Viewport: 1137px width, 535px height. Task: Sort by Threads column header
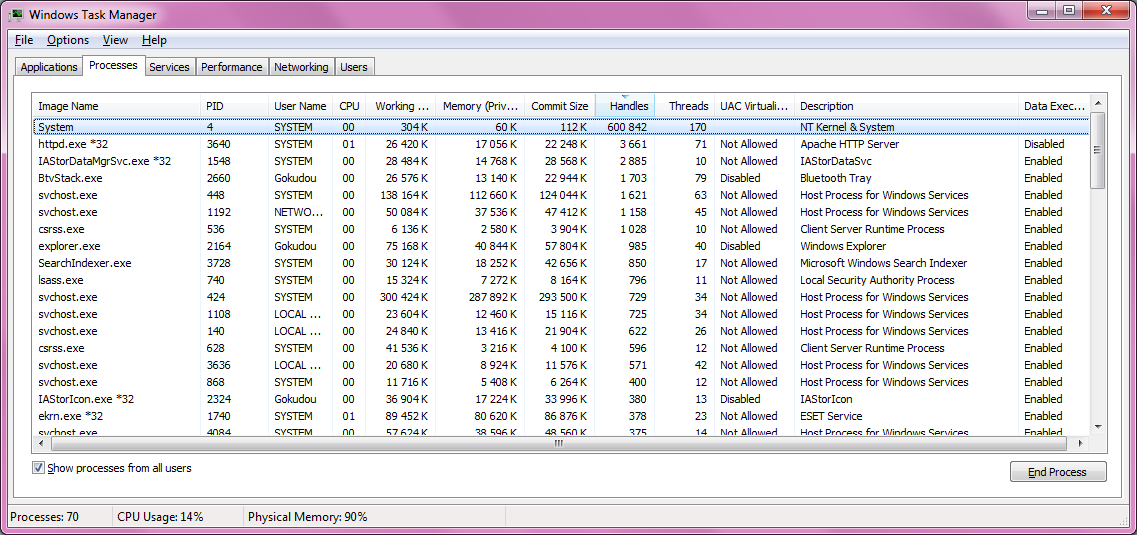click(685, 106)
